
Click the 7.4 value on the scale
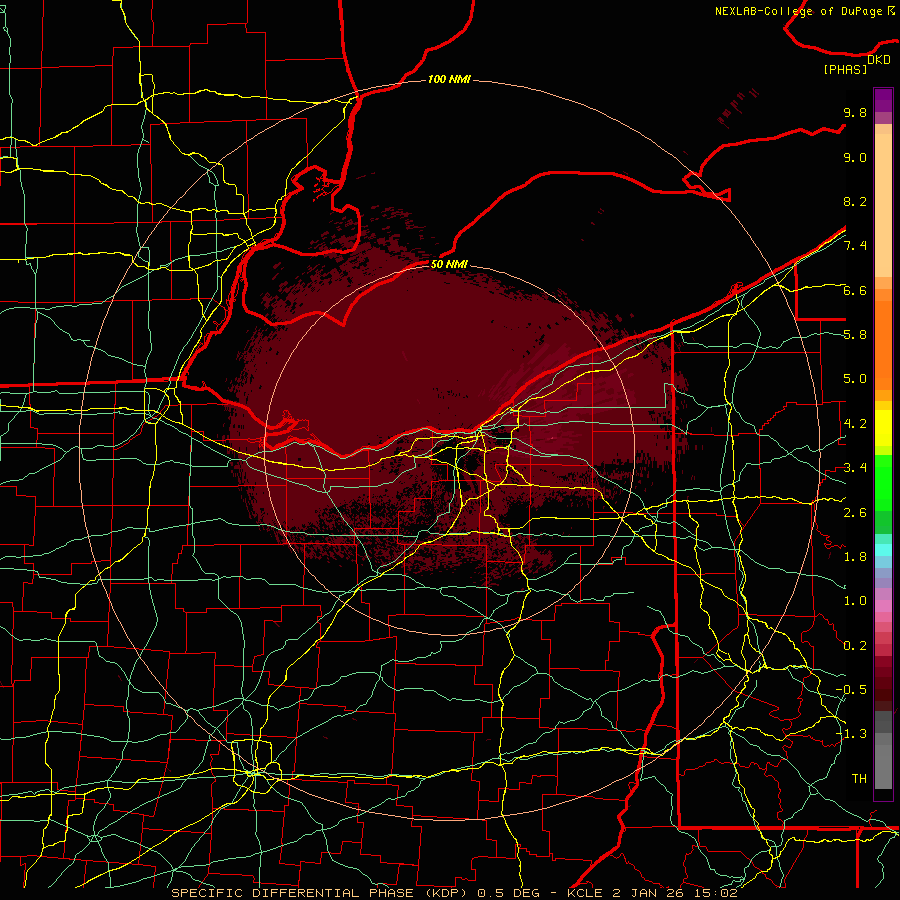[855, 246]
